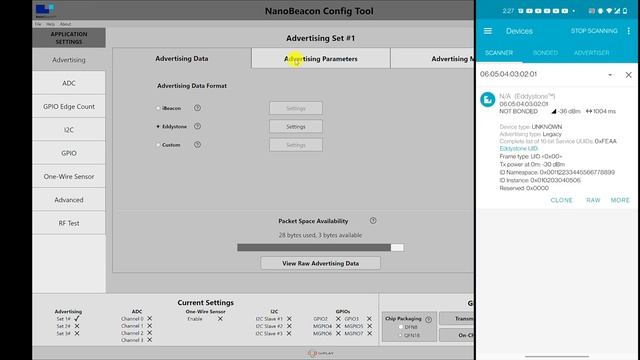This screenshot has height=360, width=640.
Task: Tap CLONE on the Eddystone device
Action: coord(561,200)
